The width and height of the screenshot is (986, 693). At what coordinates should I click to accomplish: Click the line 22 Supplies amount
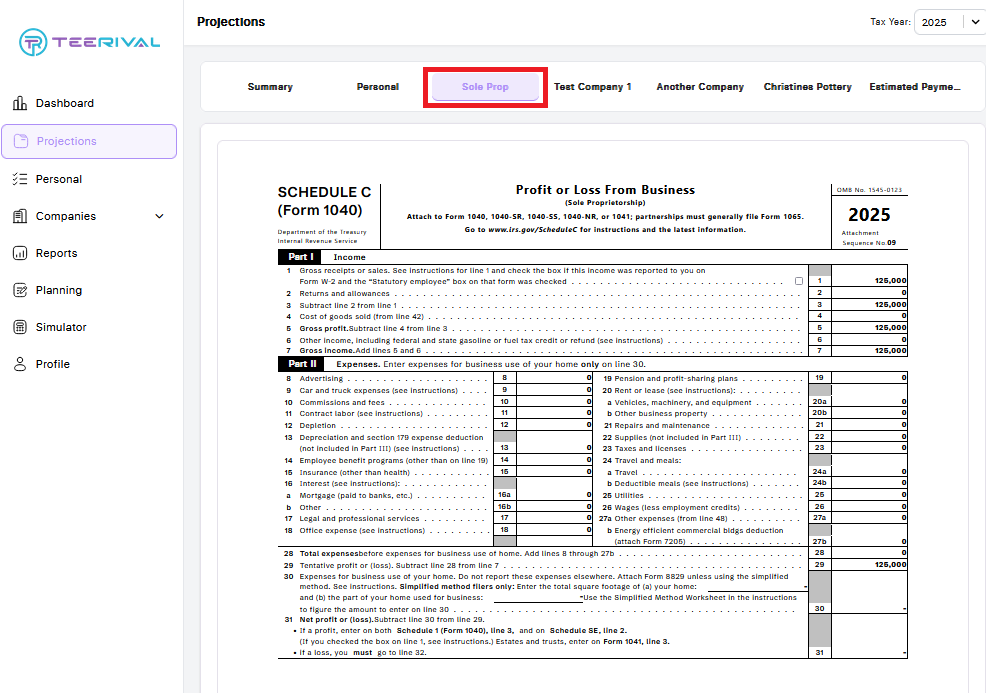click(870, 436)
